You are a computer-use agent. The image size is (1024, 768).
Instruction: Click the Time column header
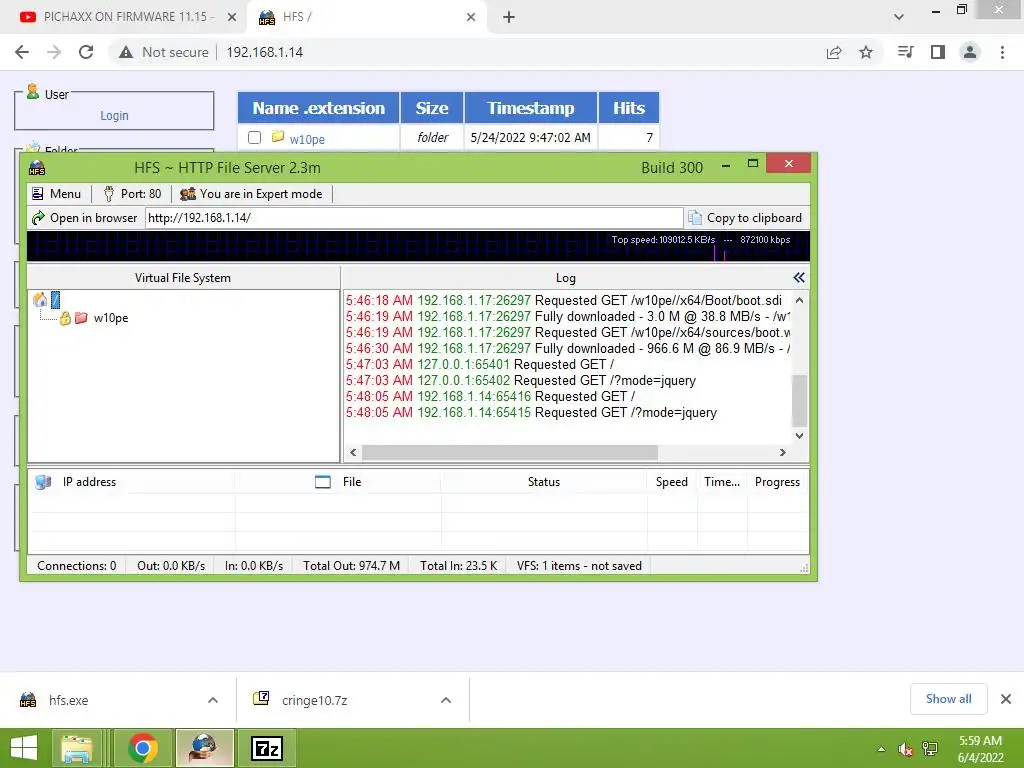point(722,482)
